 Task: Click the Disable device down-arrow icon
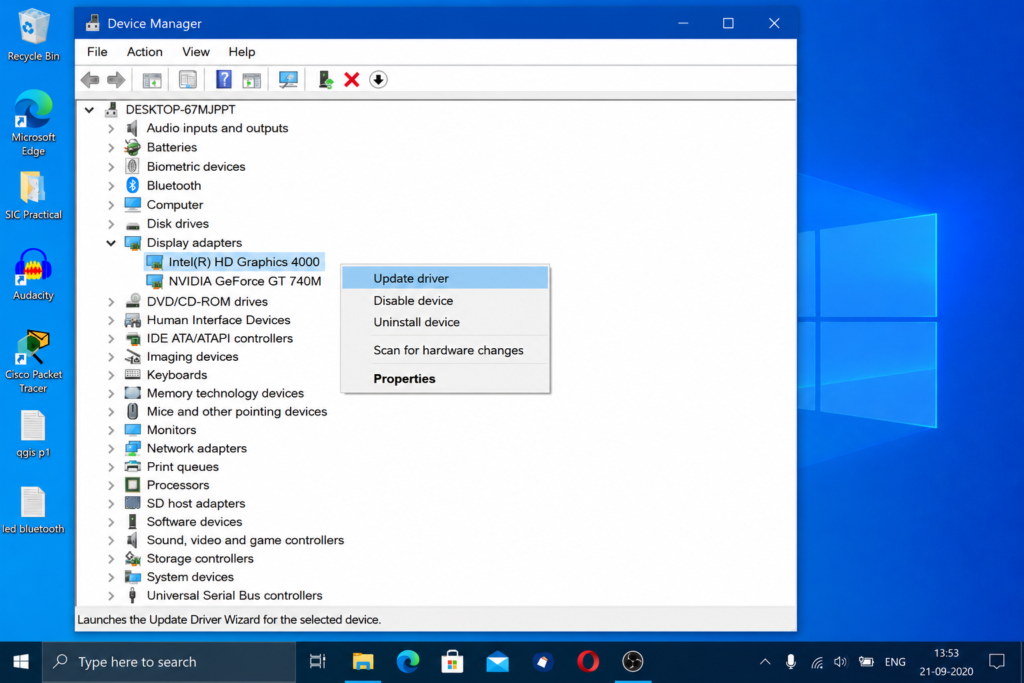click(x=378, y=80)
